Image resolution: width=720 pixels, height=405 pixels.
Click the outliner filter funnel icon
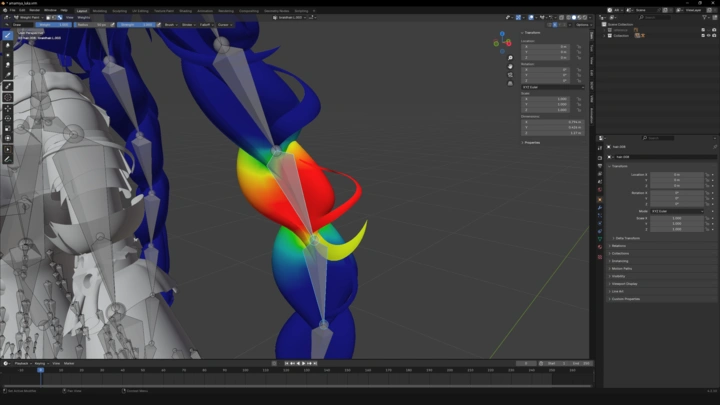pos(704,17)
